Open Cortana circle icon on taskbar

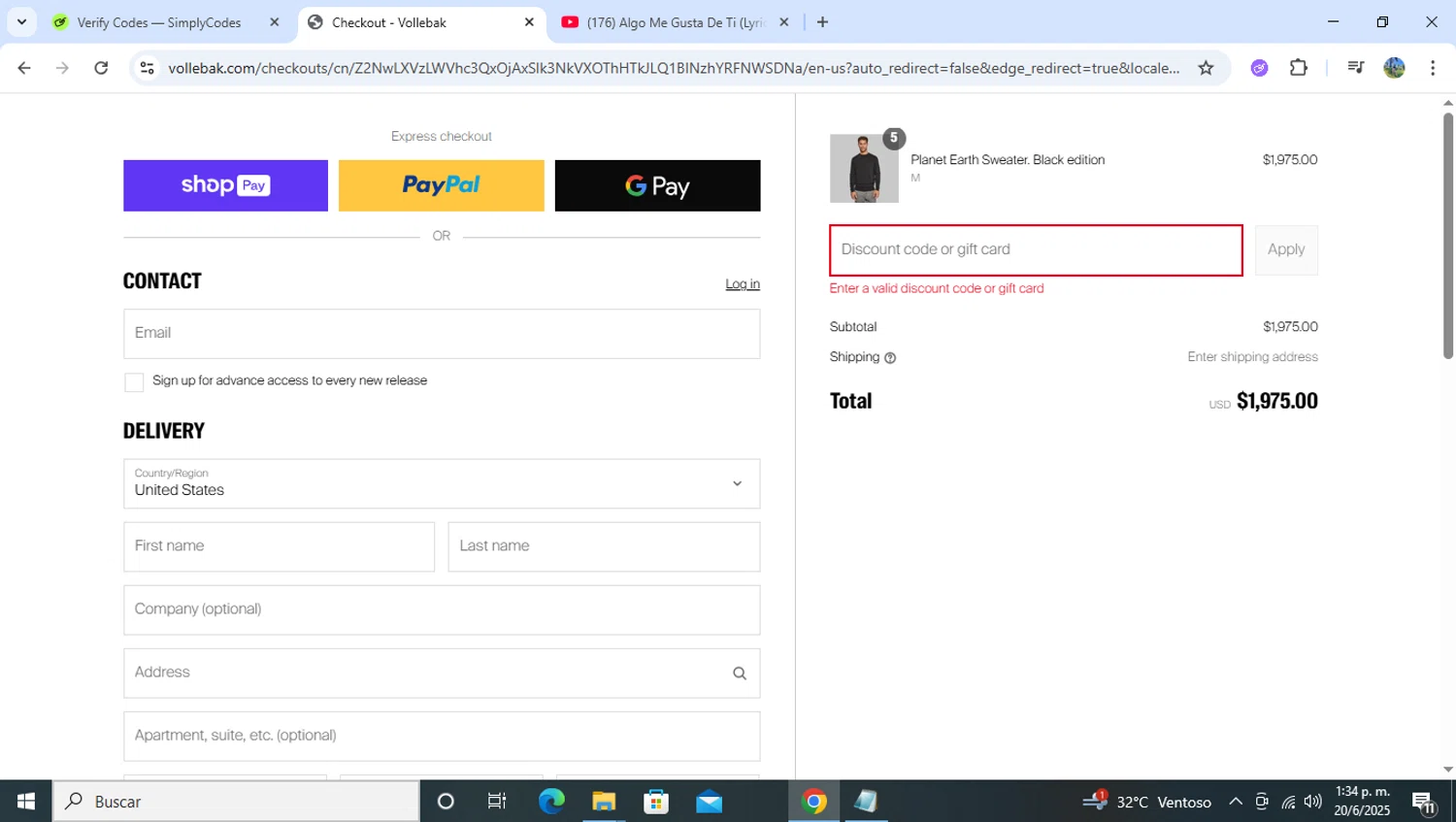coord(446,802)
